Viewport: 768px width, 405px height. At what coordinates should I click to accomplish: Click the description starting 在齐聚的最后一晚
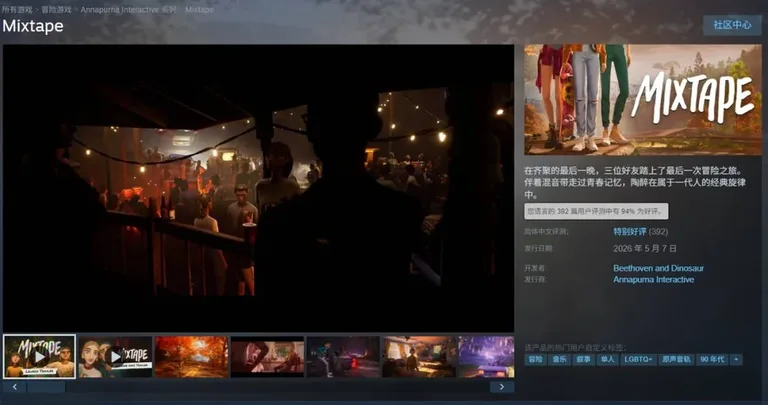tap(635, 183)
